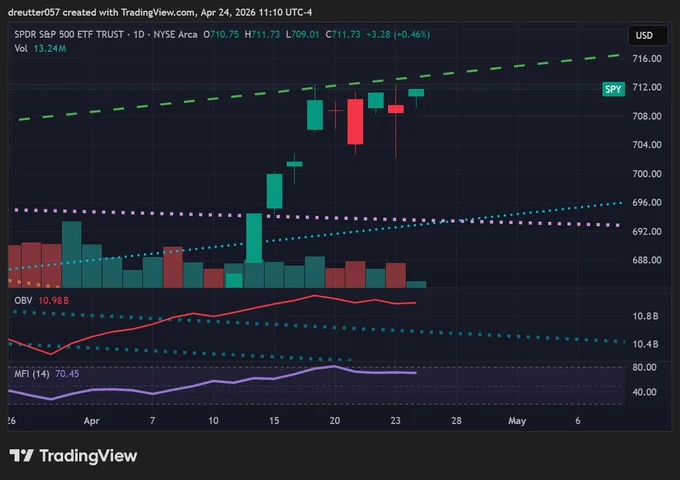680x480 pixels.
Task: Click the open value O710.75
Action: point(221,34)
